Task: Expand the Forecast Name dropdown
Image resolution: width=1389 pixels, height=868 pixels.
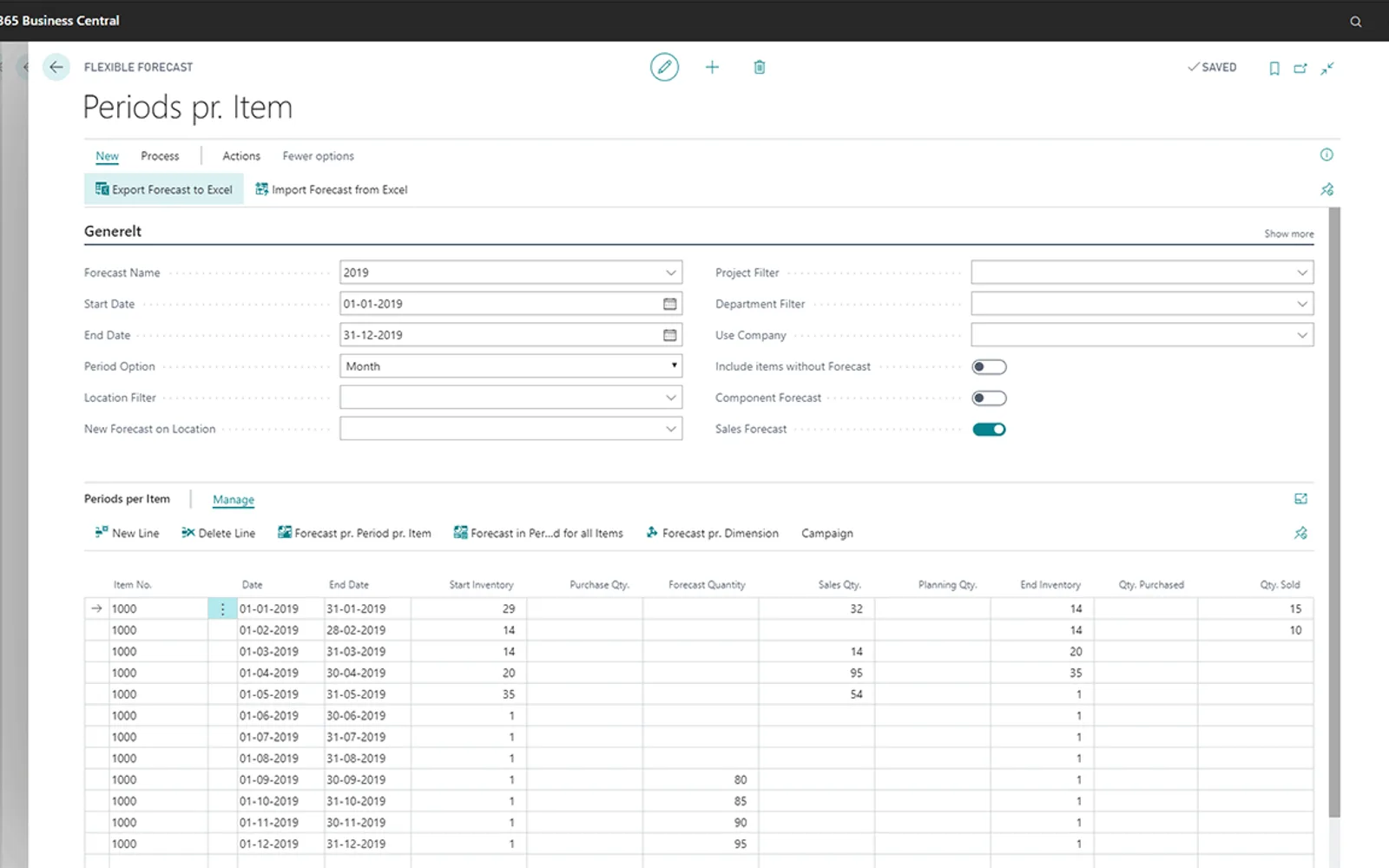Action: click(x=671, y=273)
